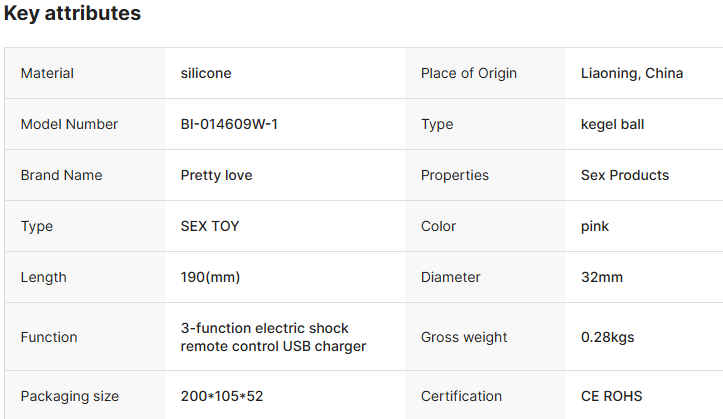The image size is (723, 419).
Task: Select the Color label cell
Action: click(x=439, y=226)
